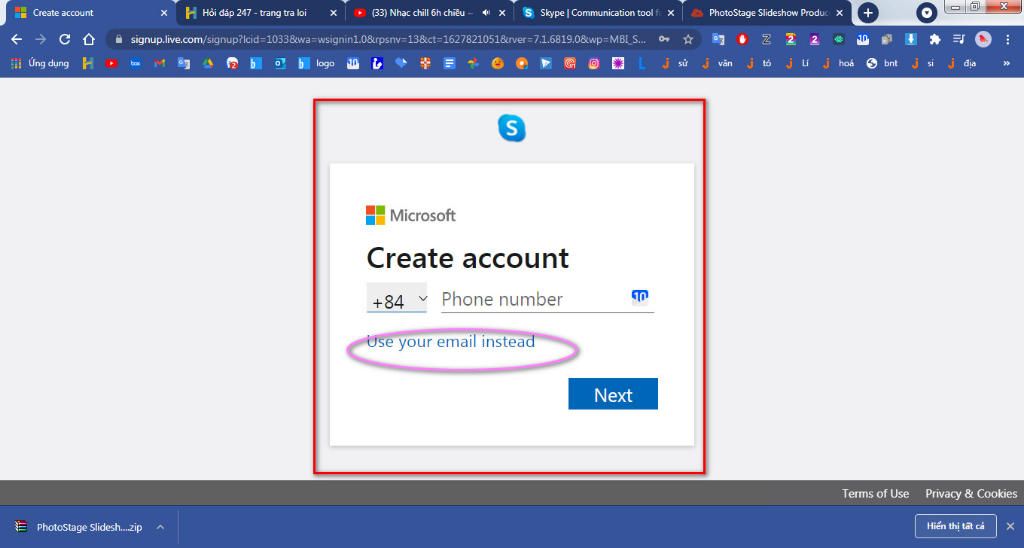Open the văn bookmark

point(717,63)
